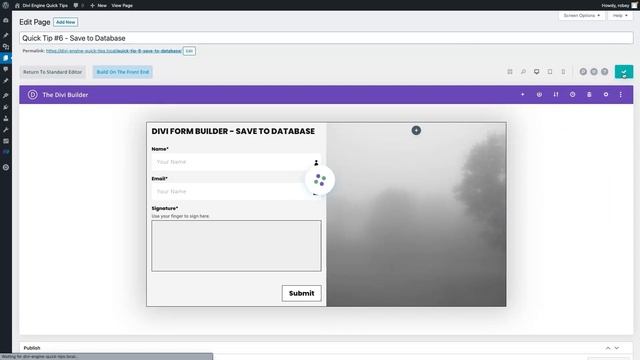Click the Divi D logo
Screen dimensions: 640x360
point(33,95)
